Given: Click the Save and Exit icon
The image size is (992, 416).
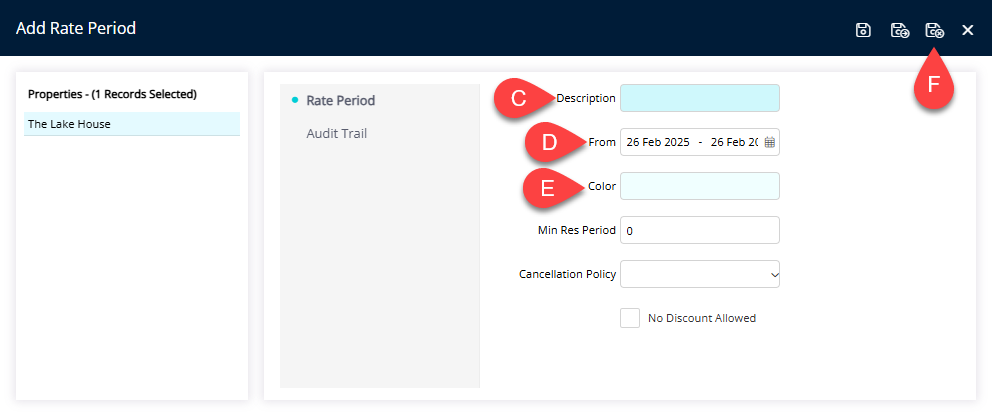Looking at the screenshot, I should click(x=934, y=30).
